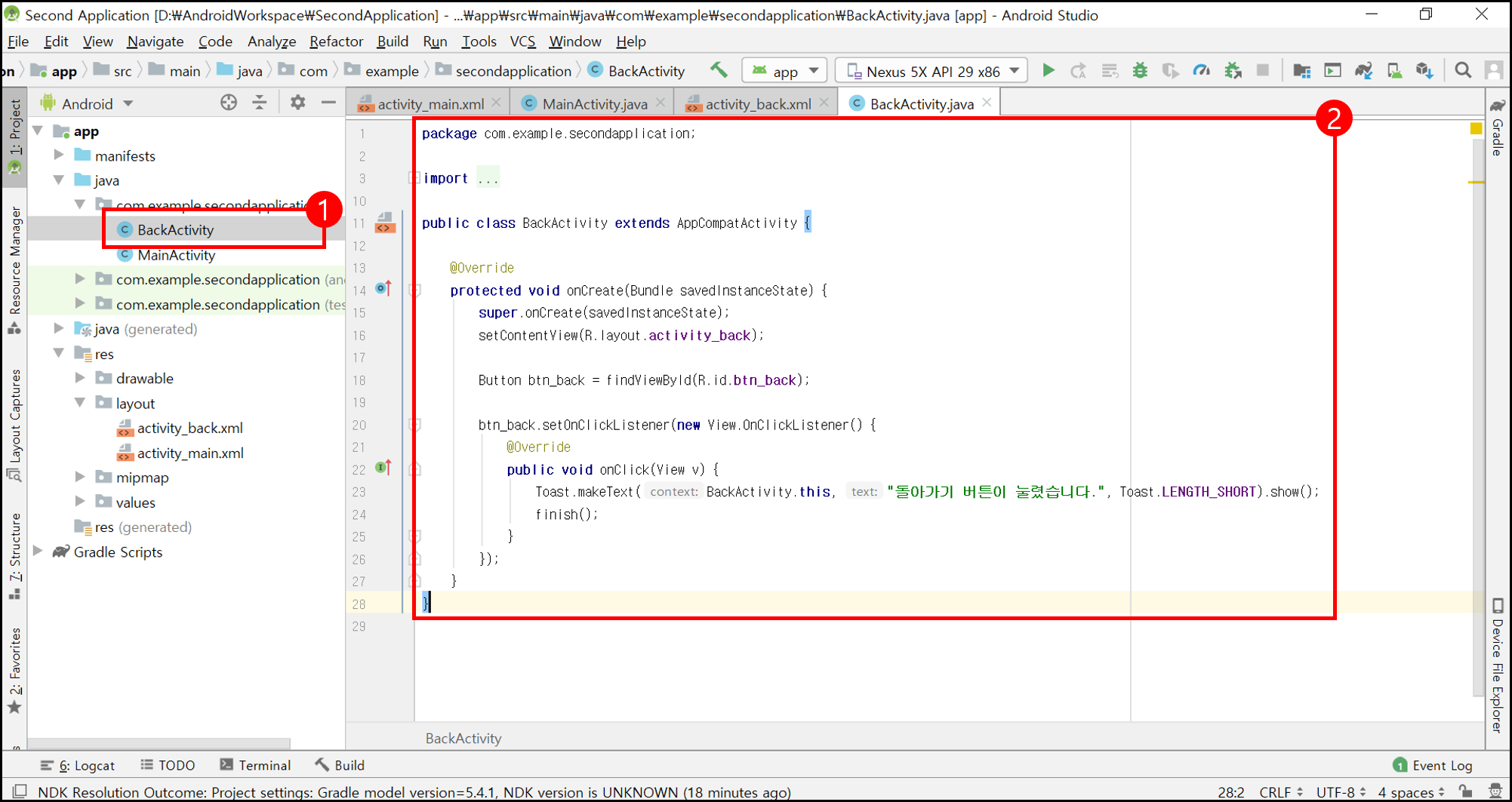Click the related XML file gutter icon on line 11

[x=384, y=223]
